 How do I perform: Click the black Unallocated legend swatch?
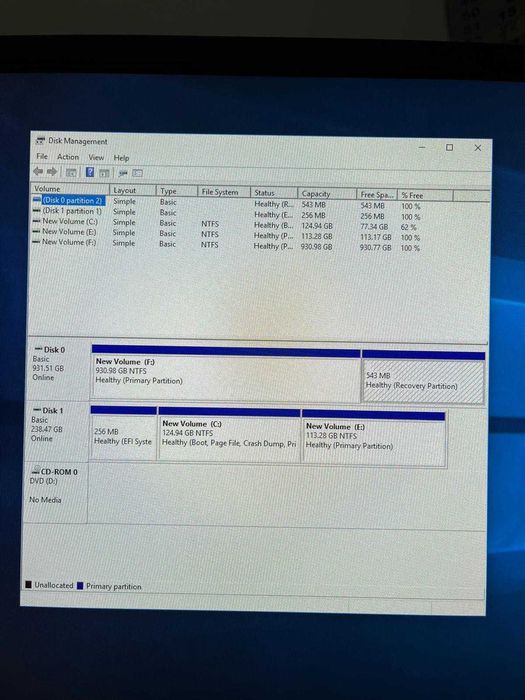29,584
